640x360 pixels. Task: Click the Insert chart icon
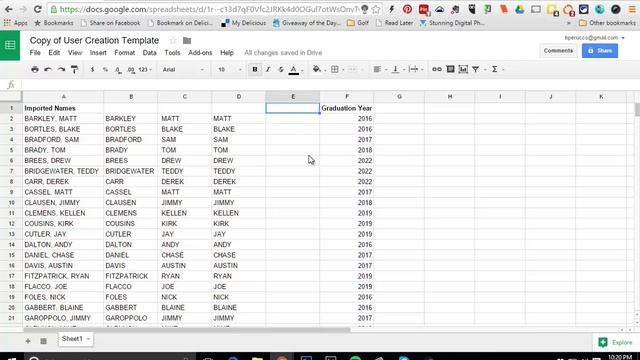[x=463, y=69]
